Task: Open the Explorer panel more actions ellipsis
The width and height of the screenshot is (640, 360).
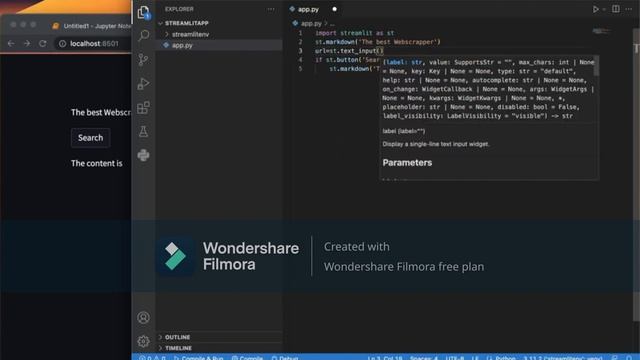Action: click(x=271, y=9)
